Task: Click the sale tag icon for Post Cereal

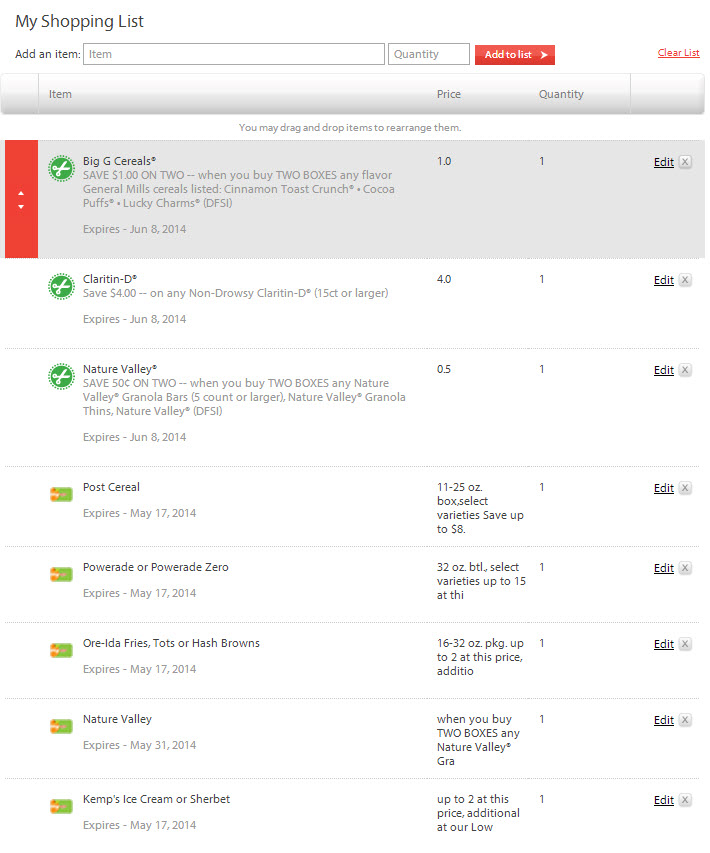Action: click(61, 495)
